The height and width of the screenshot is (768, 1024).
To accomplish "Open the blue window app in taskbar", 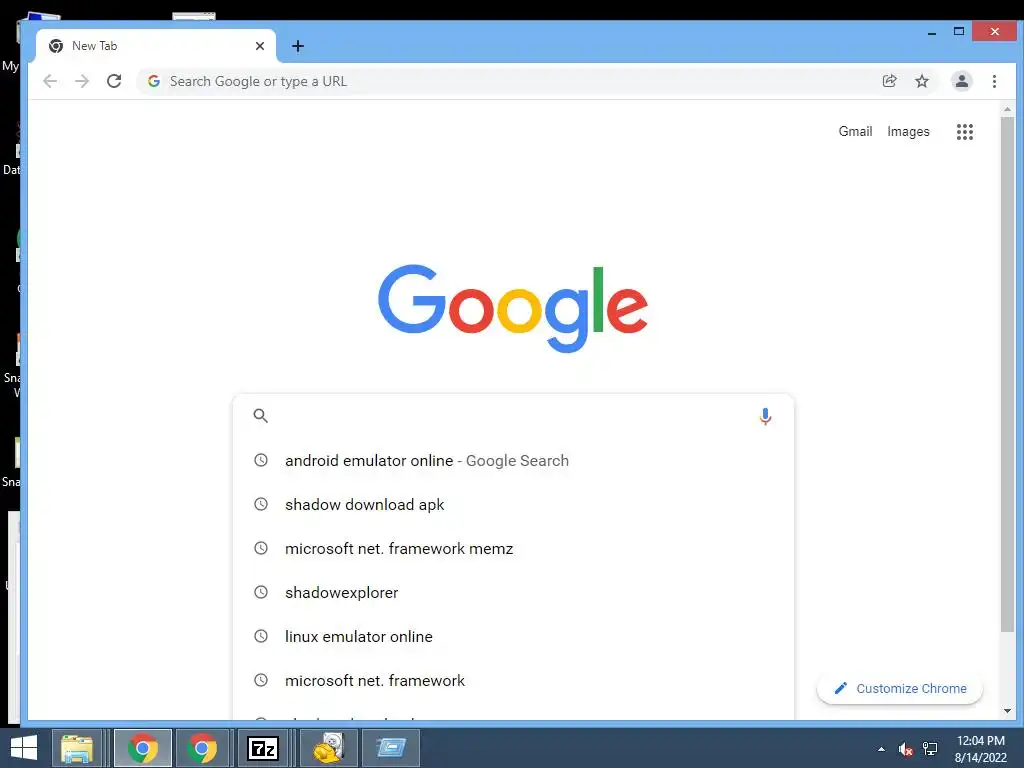I will coord(391,748).
